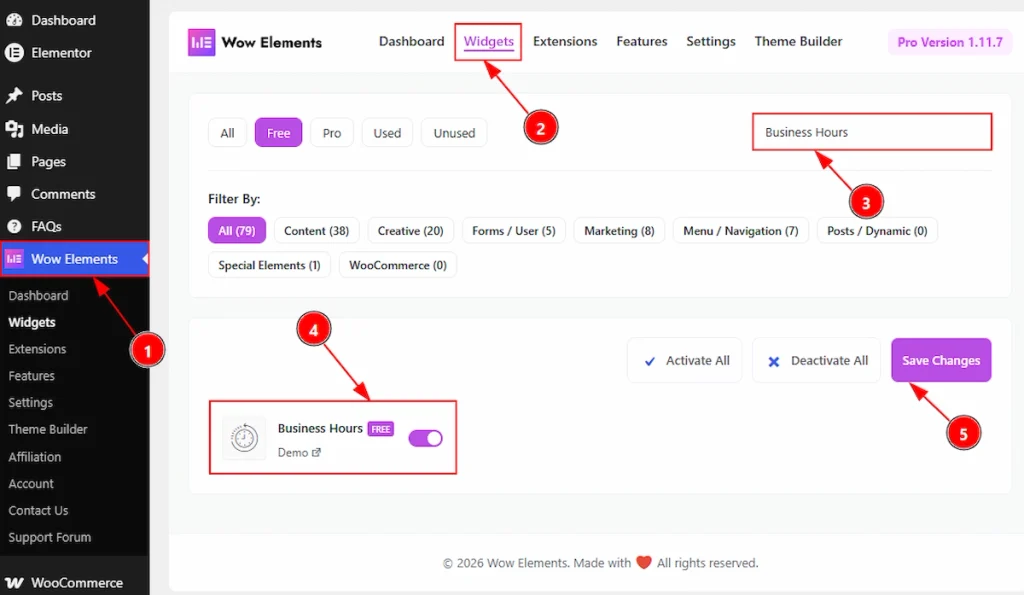The height and width of the screenshot is (595, 1024).
Task: Click the Business Hours clock widget icon
Action: (x=244, y=438)
